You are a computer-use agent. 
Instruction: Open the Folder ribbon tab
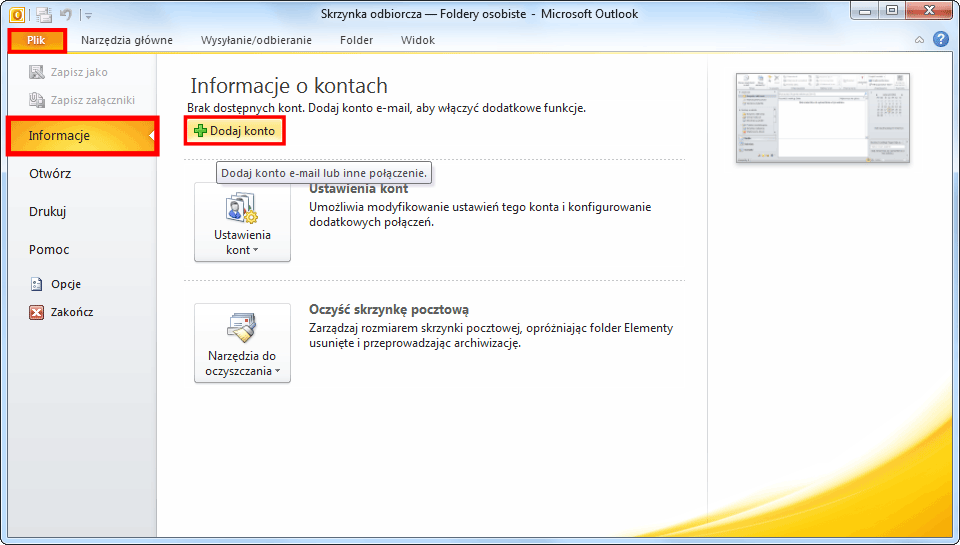(356, 40)
